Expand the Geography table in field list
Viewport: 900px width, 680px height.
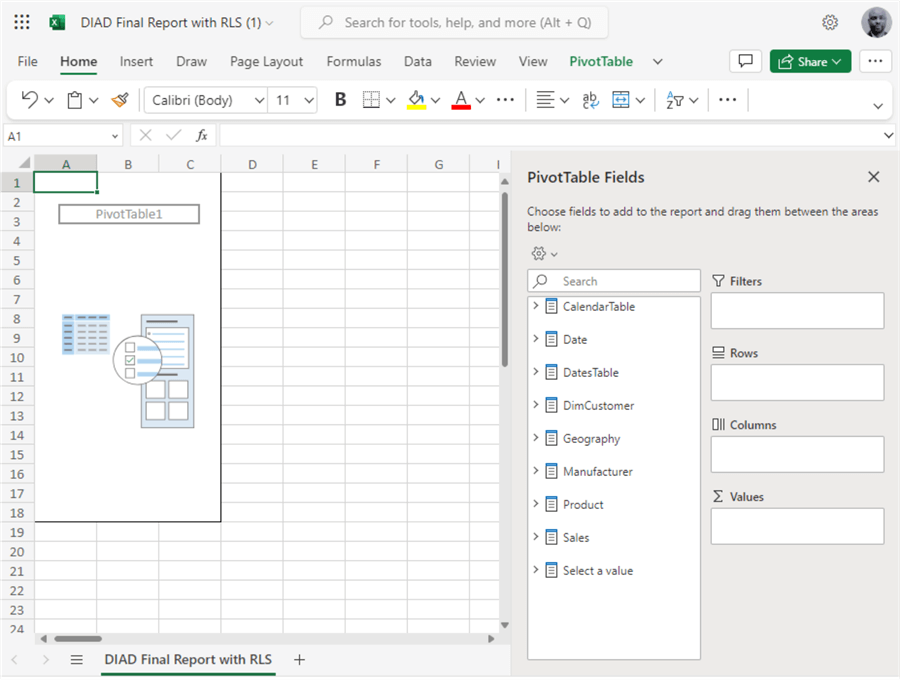[536, 438]
